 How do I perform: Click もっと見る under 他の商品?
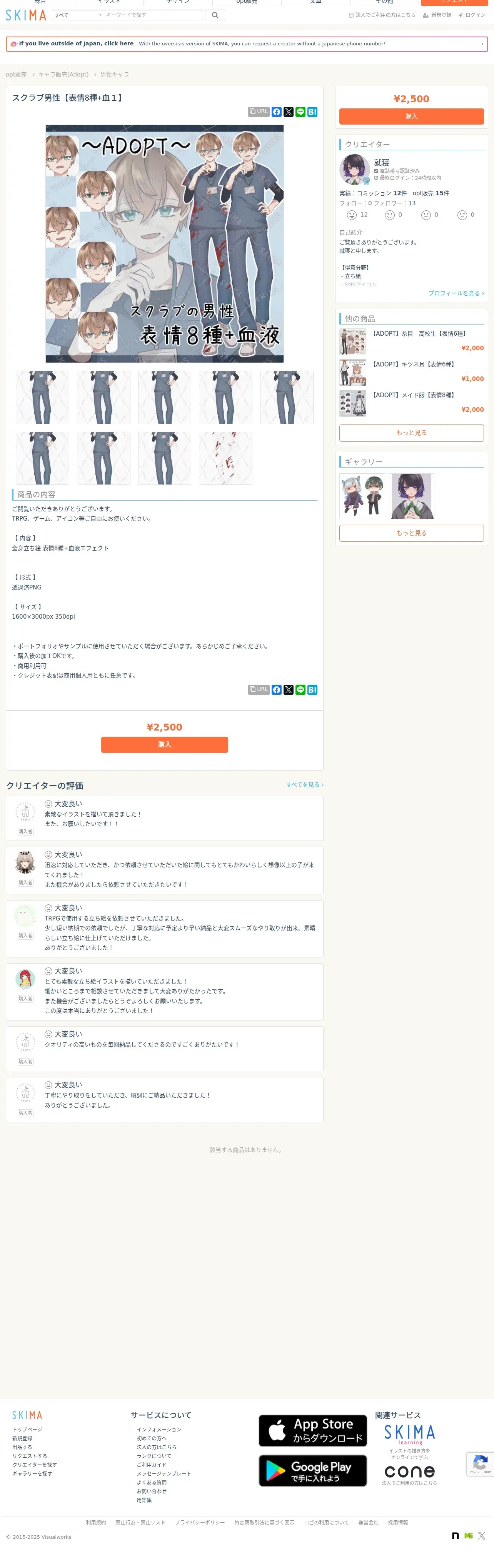412,433
